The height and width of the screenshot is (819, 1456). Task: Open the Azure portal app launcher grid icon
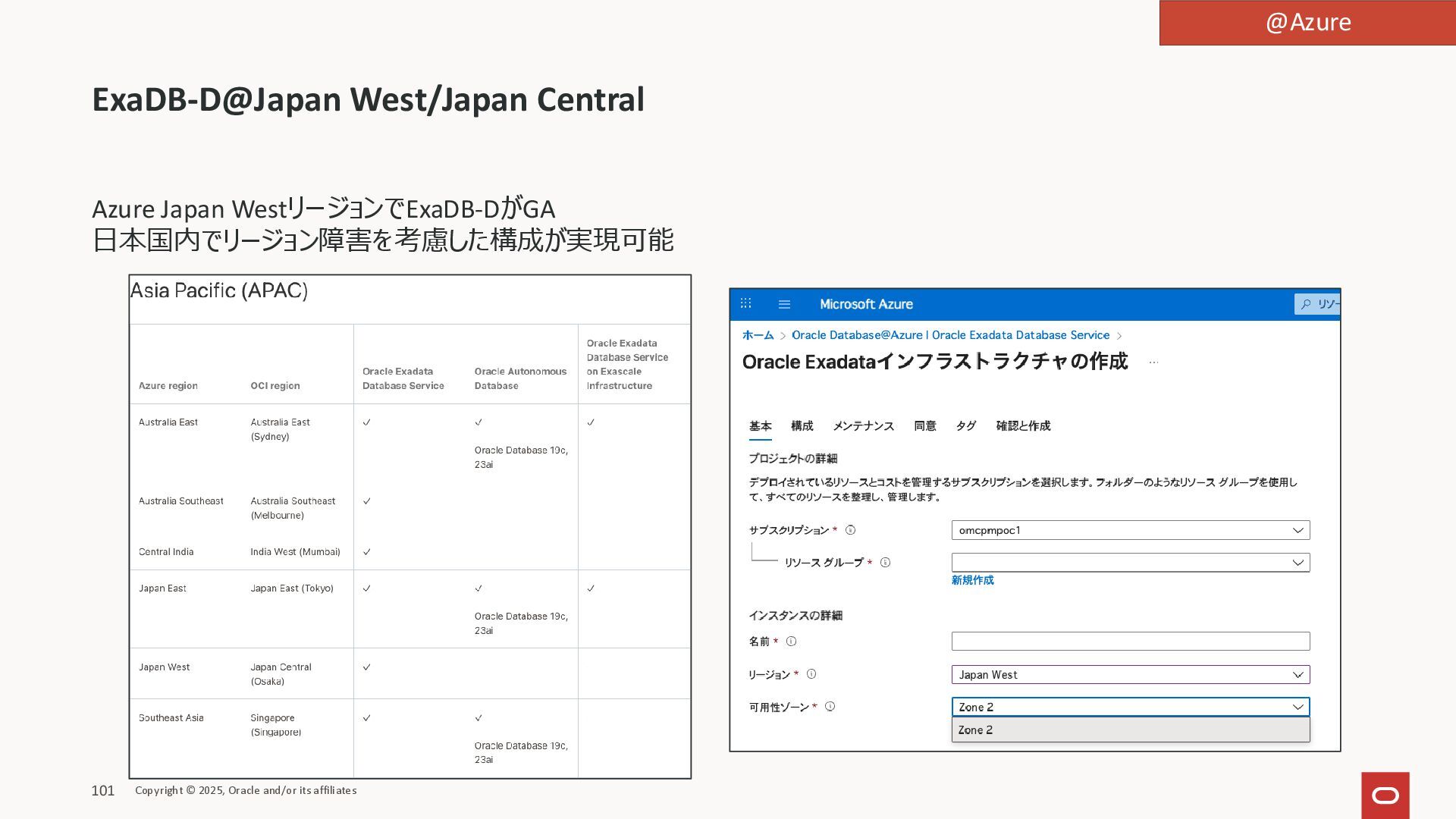coord(745,303)
